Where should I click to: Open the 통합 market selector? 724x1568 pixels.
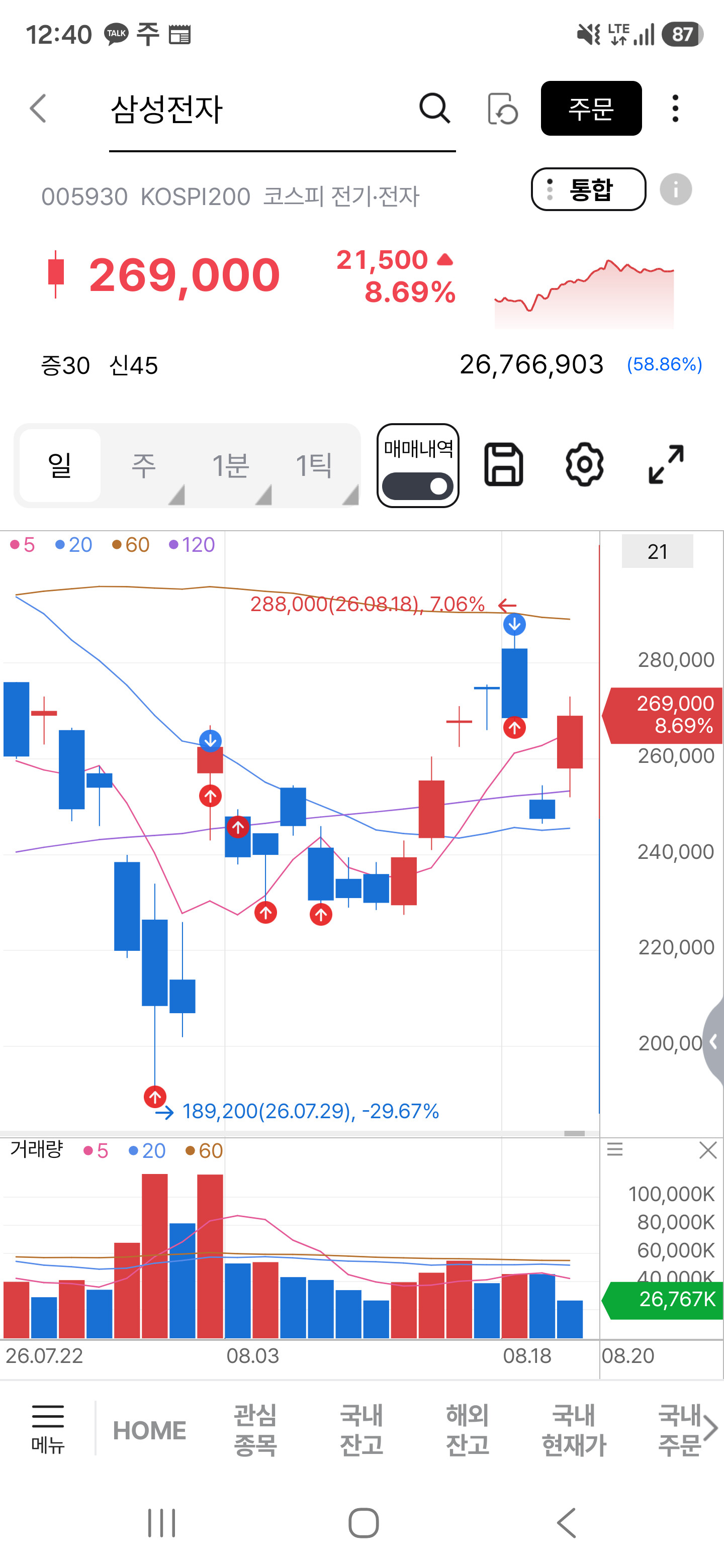[x=588, y=189]
